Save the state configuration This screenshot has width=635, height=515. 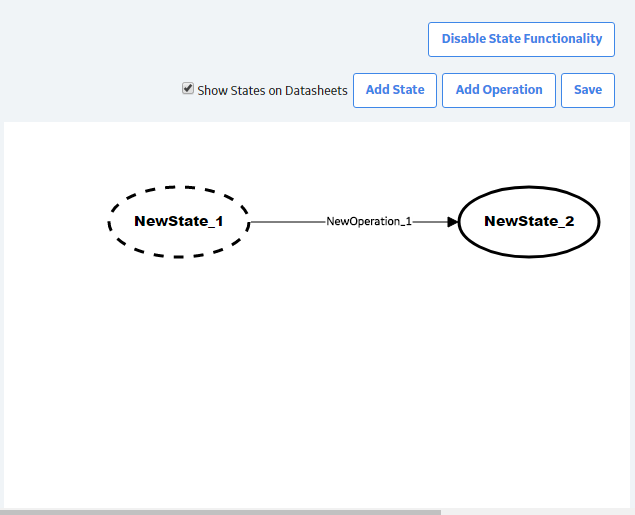tap(588, 90)
